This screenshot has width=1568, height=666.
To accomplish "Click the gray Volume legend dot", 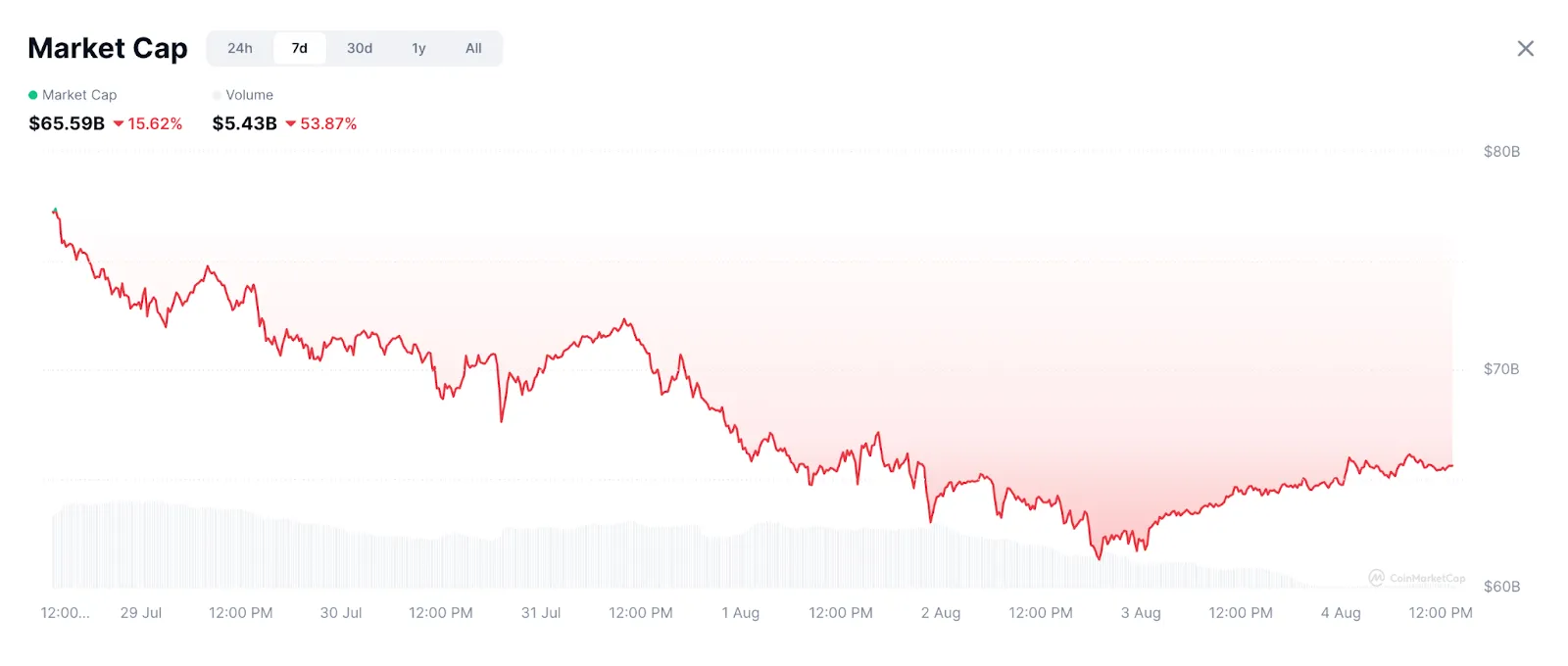I will coord(217,95).
